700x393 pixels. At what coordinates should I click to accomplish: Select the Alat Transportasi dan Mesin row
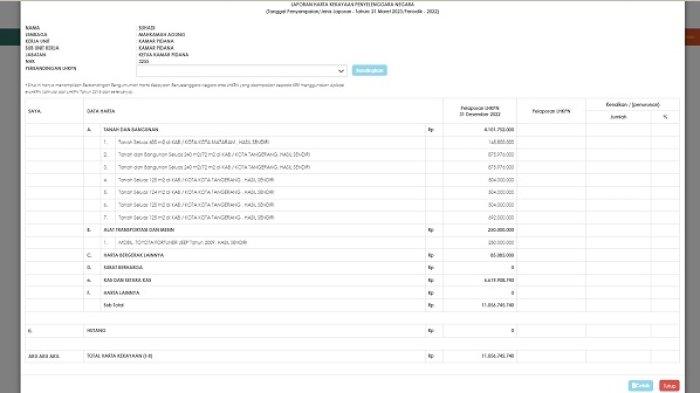(353, 230)
